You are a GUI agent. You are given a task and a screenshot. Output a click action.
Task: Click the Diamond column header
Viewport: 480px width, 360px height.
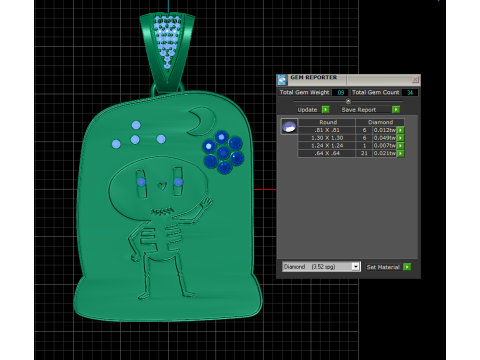[380, 122]
